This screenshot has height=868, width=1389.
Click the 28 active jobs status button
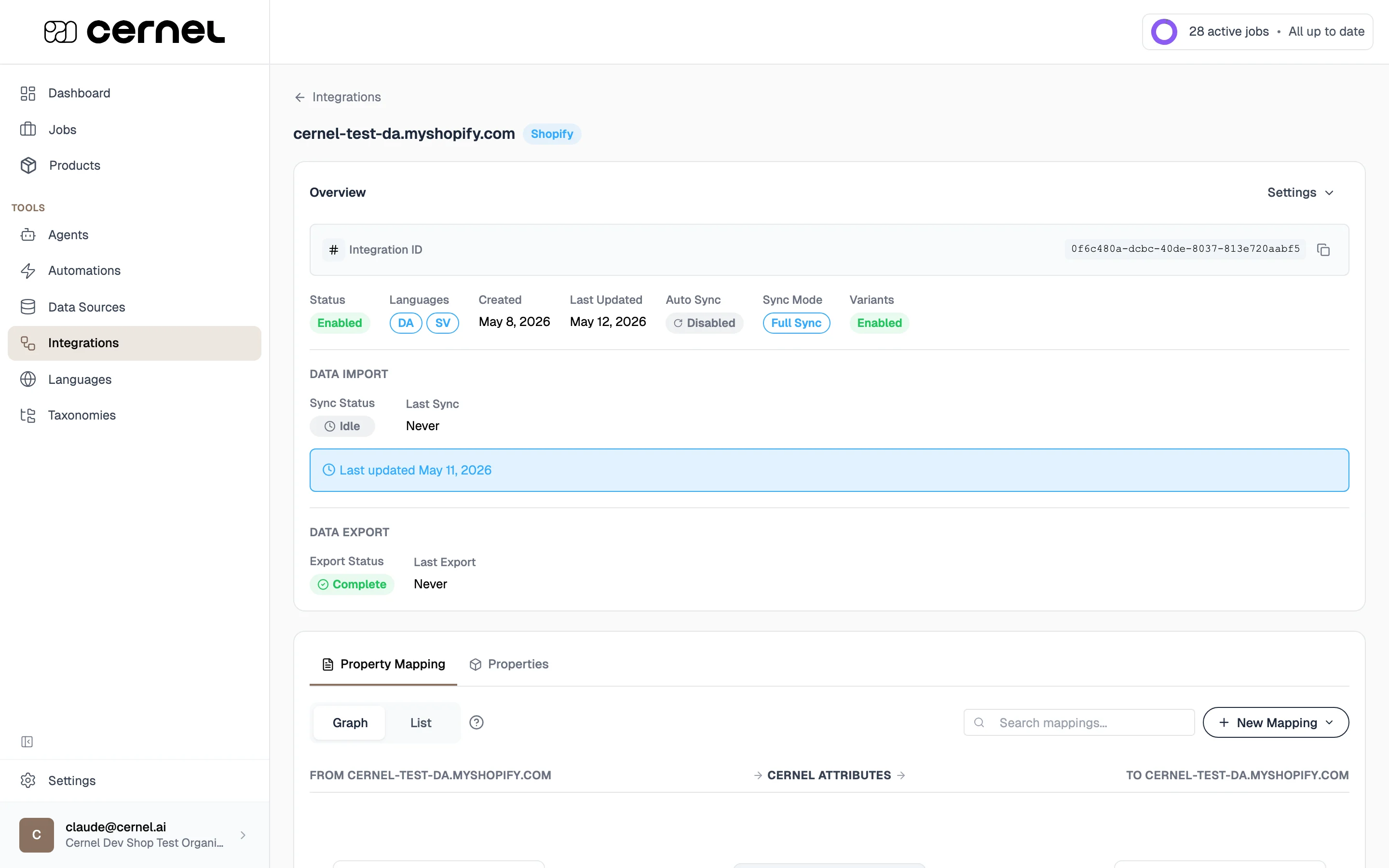(x=1257, y=31)
